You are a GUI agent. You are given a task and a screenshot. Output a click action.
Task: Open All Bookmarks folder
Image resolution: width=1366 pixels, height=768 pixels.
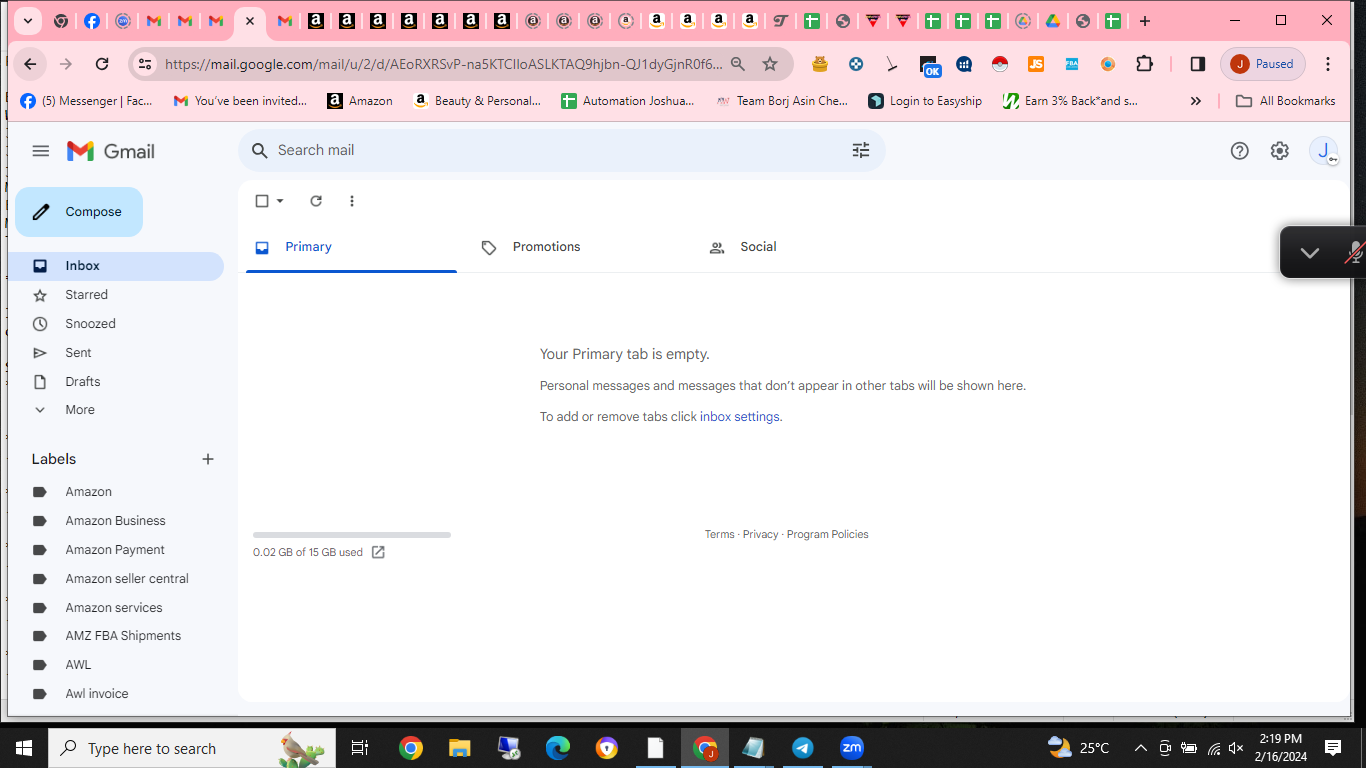click(1286, 101)
